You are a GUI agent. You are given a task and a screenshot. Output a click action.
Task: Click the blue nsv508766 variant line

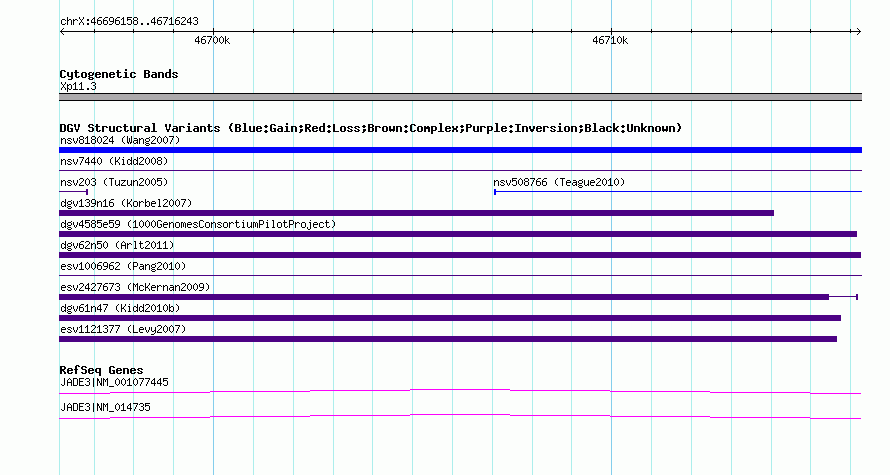678,192
